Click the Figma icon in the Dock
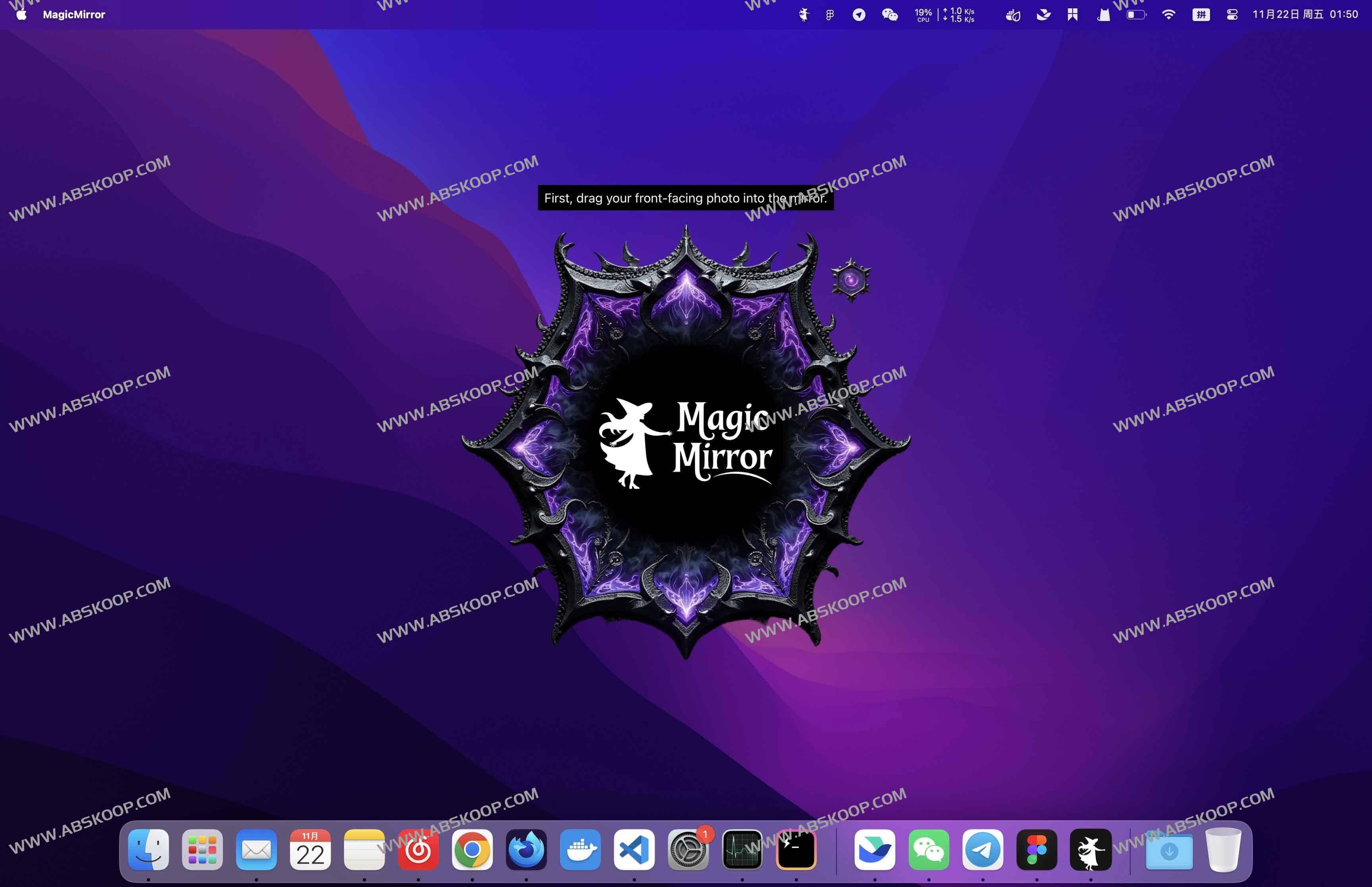This screenshot has width=1372, height=887. click(1036, 850)
